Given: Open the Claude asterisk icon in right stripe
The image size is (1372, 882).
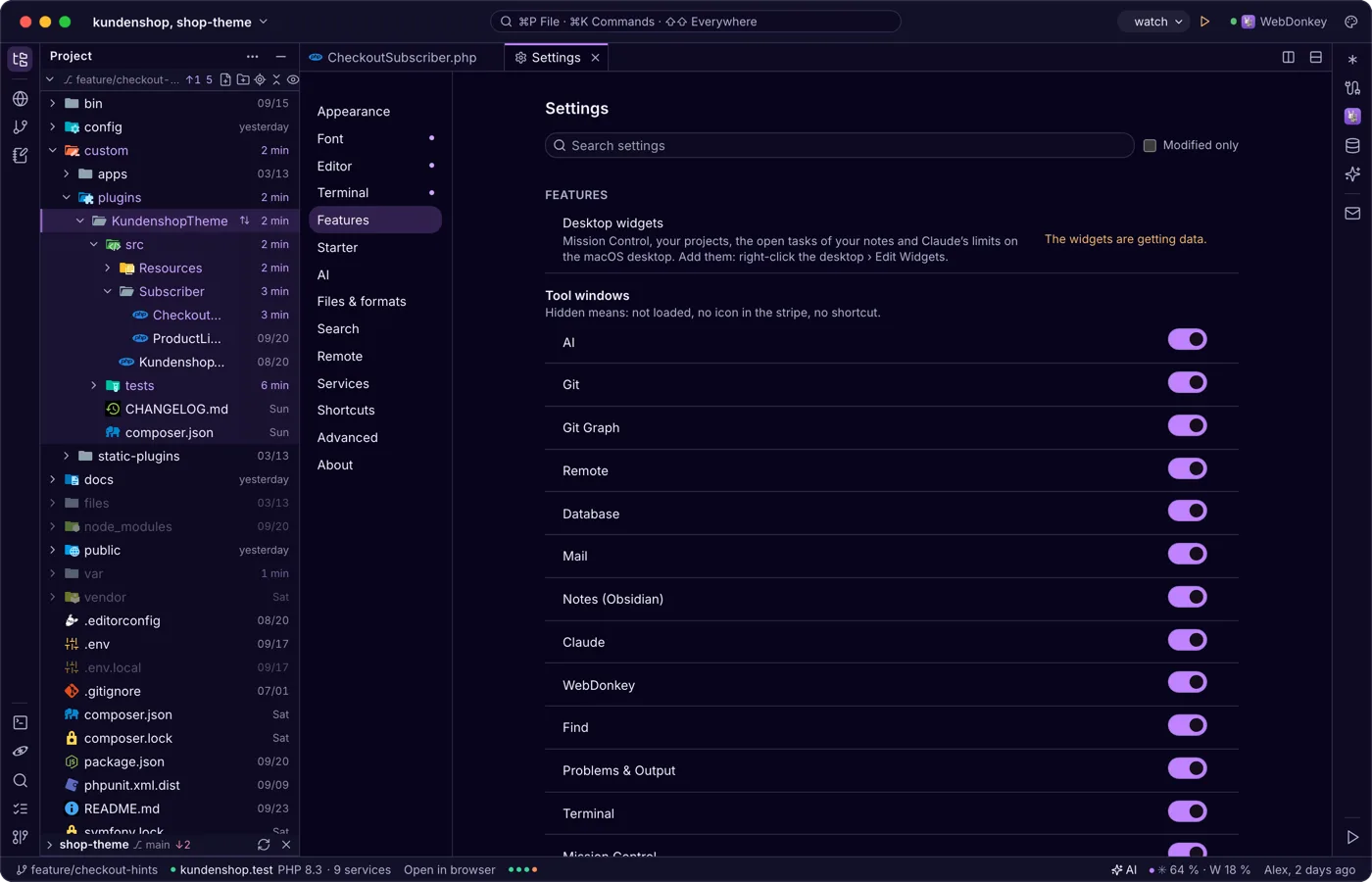Looking at the screenshot, I should pyautogui.click(x=1352, y=60).
